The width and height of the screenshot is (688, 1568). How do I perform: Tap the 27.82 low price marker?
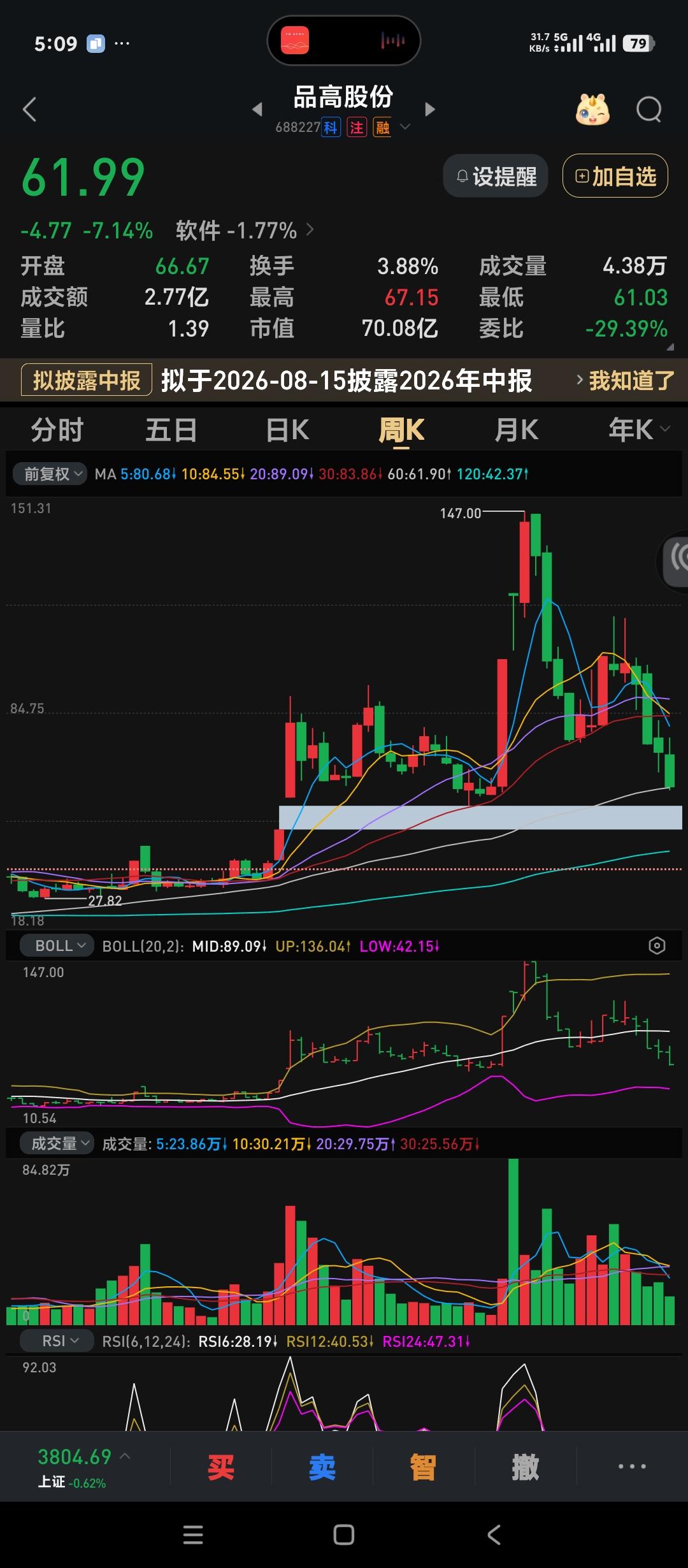105,901
